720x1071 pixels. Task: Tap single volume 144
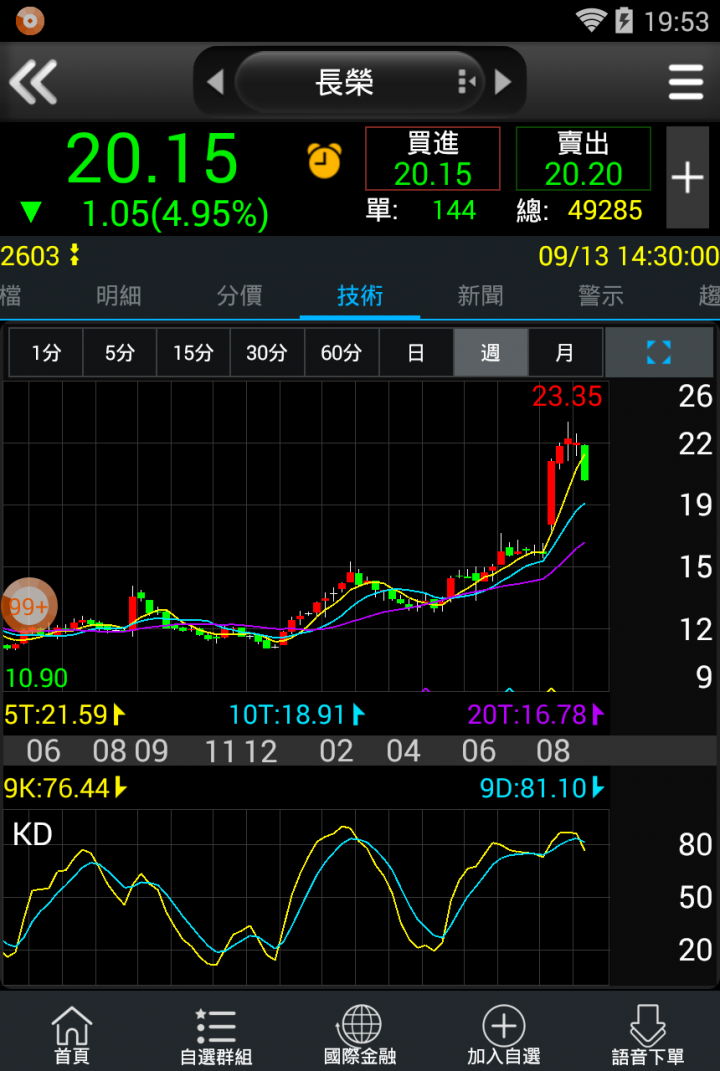tap(454, 210)
